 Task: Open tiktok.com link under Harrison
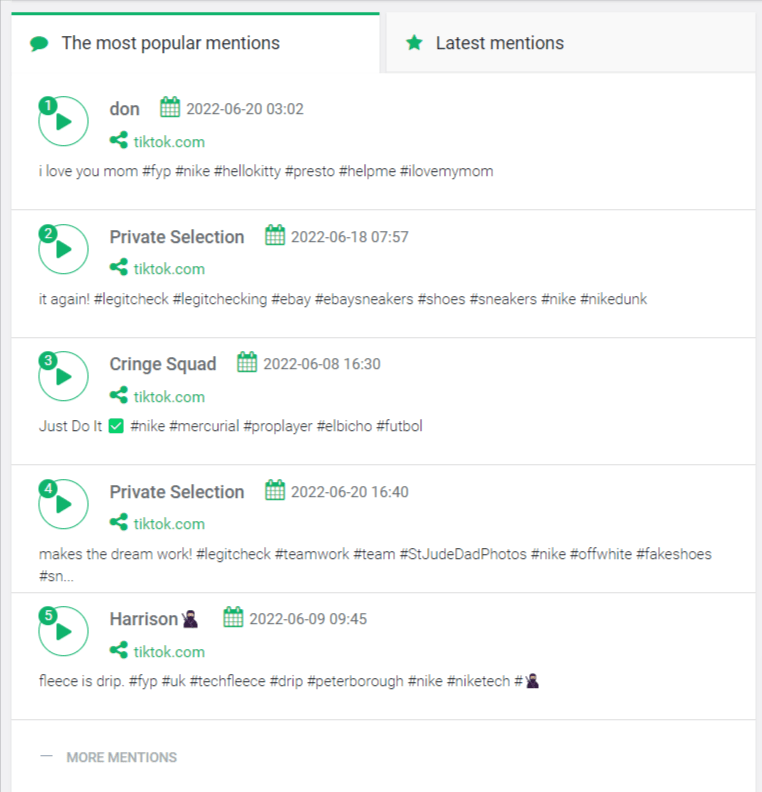click(169, 652)
